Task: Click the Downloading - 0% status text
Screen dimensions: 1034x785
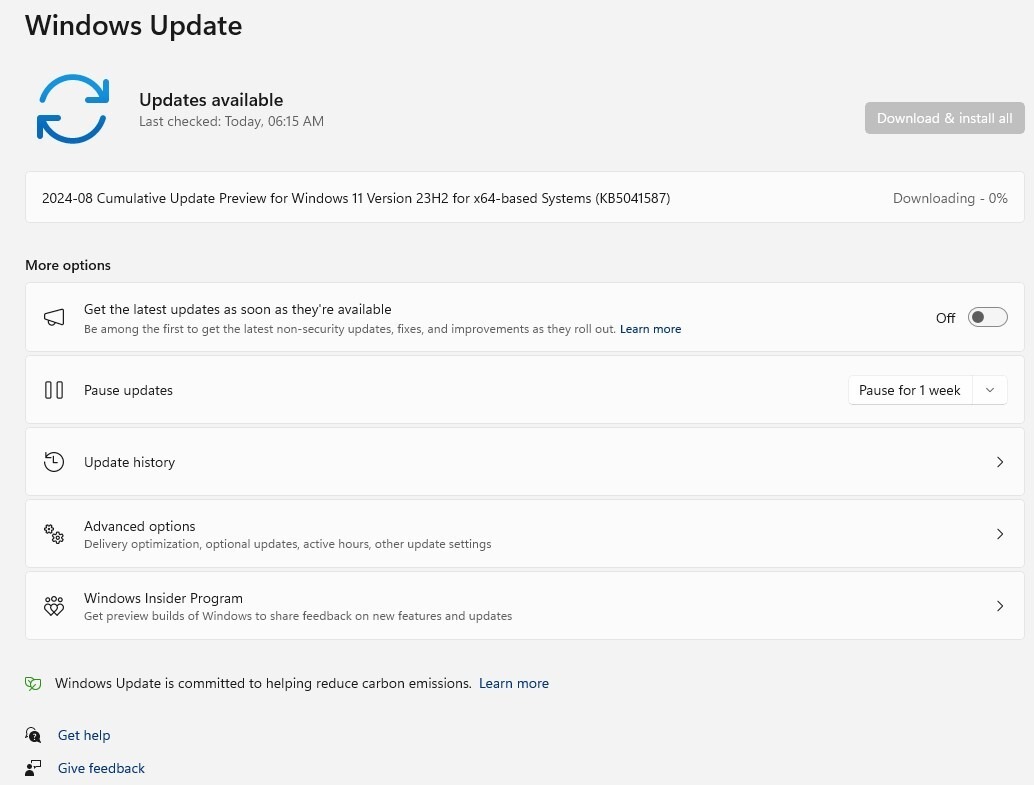Action: point(950,198)
